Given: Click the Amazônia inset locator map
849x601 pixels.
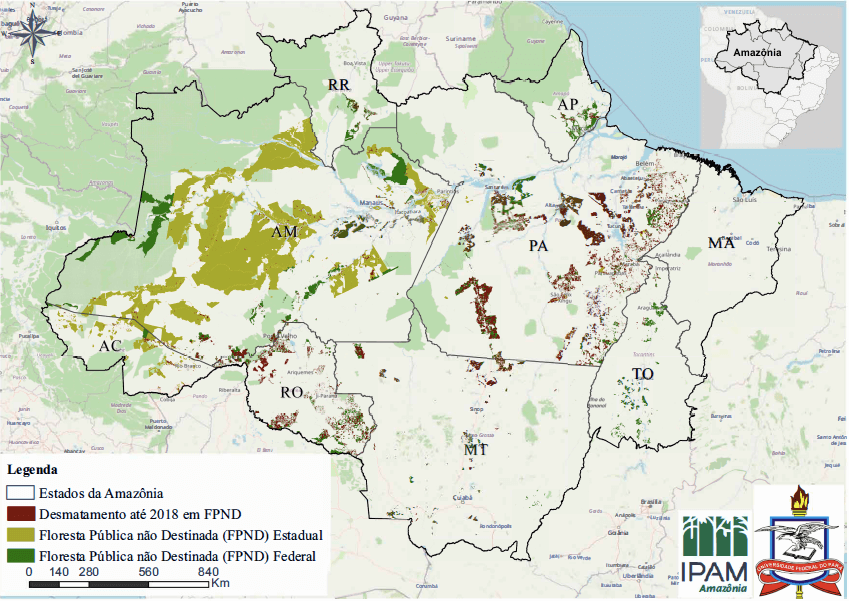Looking at the screenshot, I should tap(770, 76).
